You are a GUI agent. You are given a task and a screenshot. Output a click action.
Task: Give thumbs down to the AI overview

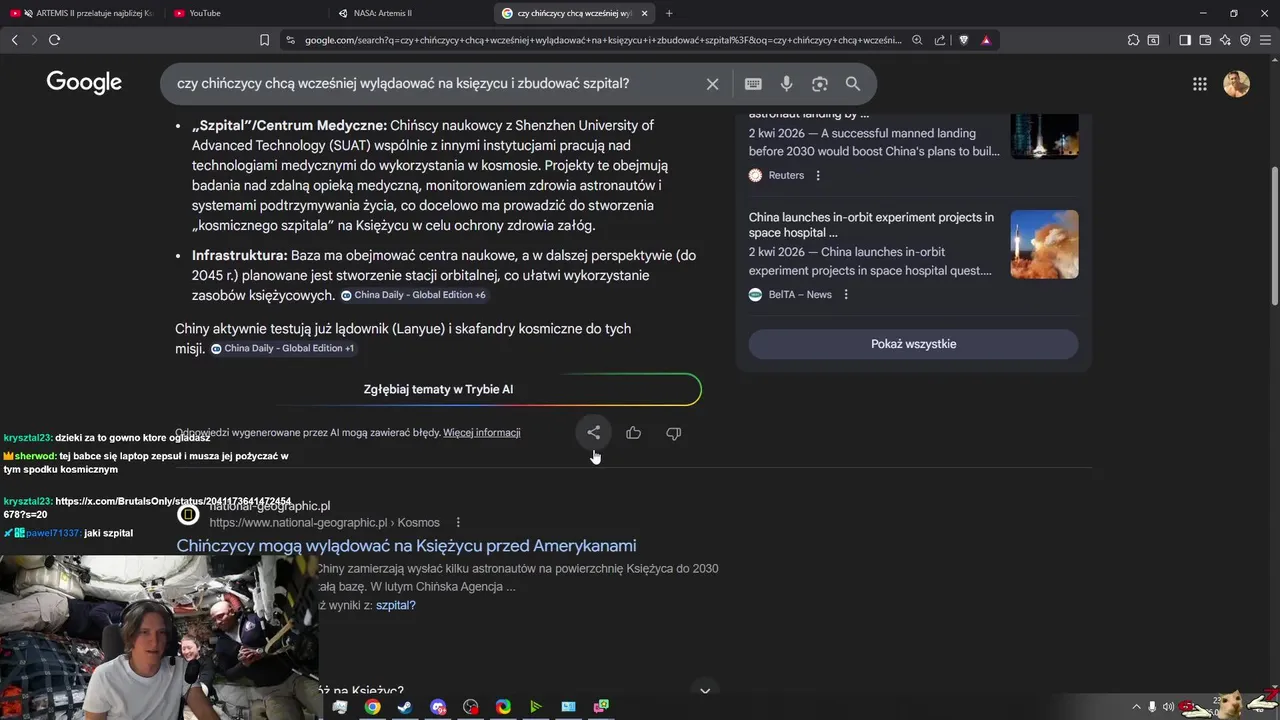673,433
